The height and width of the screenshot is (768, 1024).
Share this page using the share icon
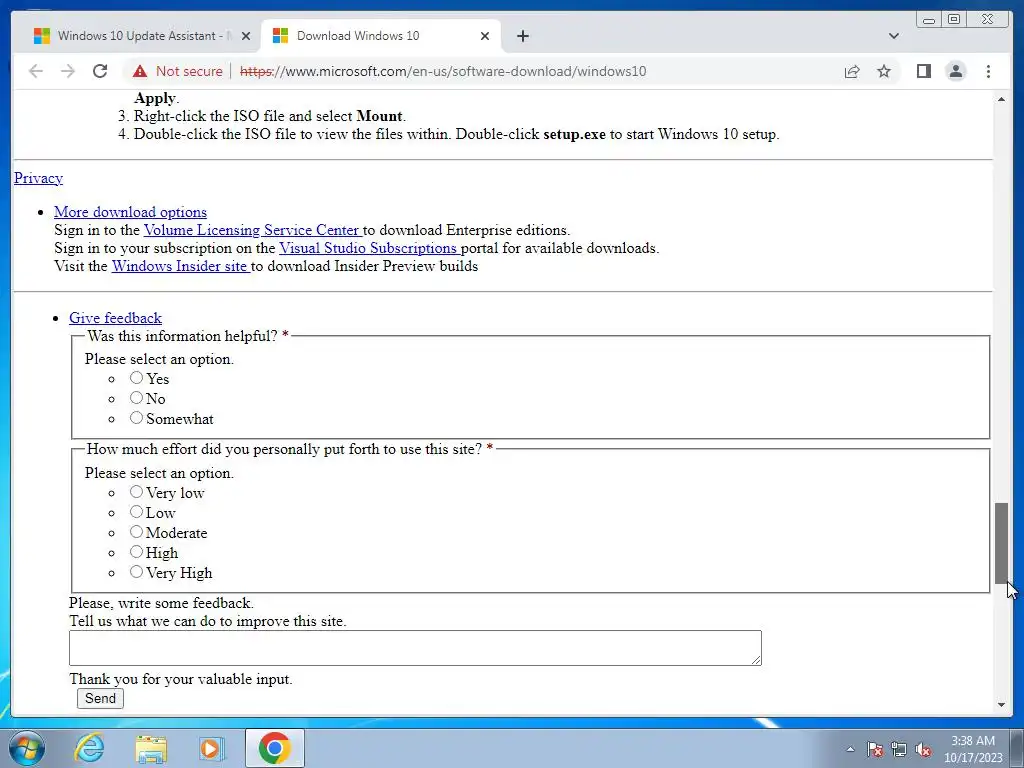coord(852,71)
